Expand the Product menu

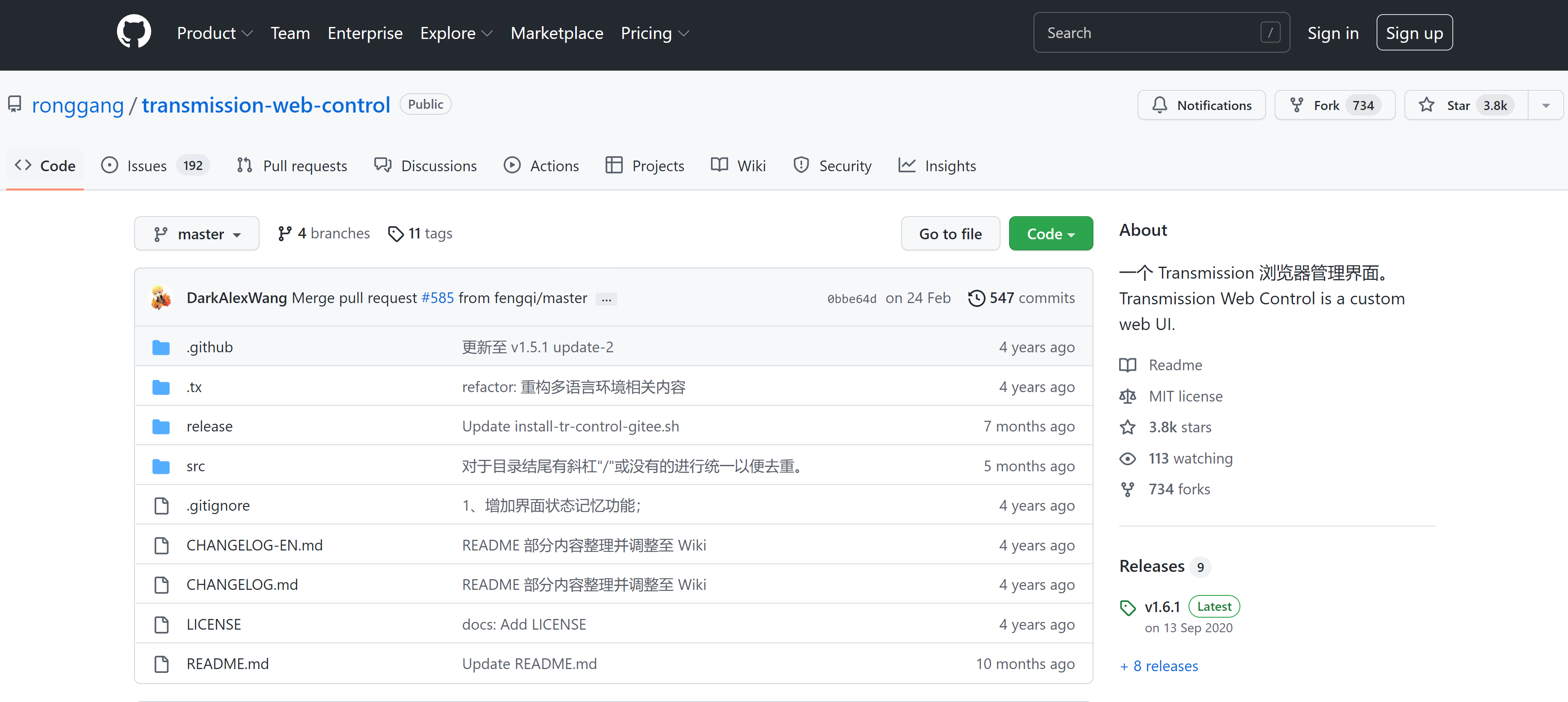tap(215, 33)
